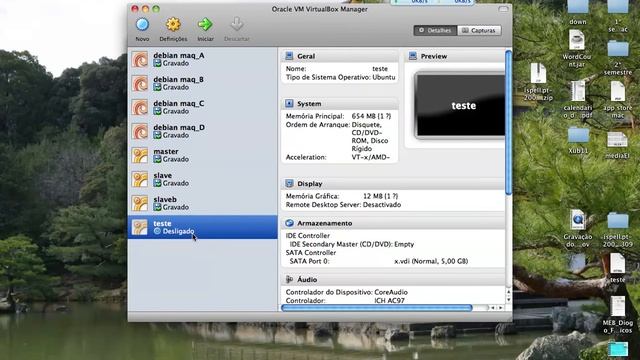Screen dimensions: 640x360
Task: Click the Descartar discard icon
Action: coord(237,24)
